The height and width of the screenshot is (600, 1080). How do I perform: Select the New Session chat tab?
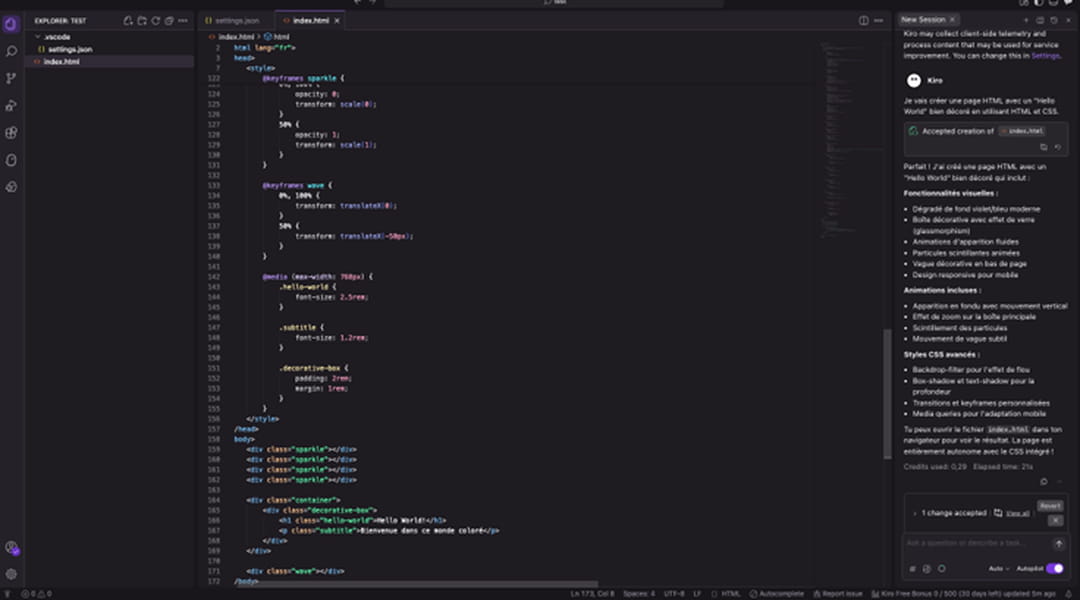[x=922, y=19]
